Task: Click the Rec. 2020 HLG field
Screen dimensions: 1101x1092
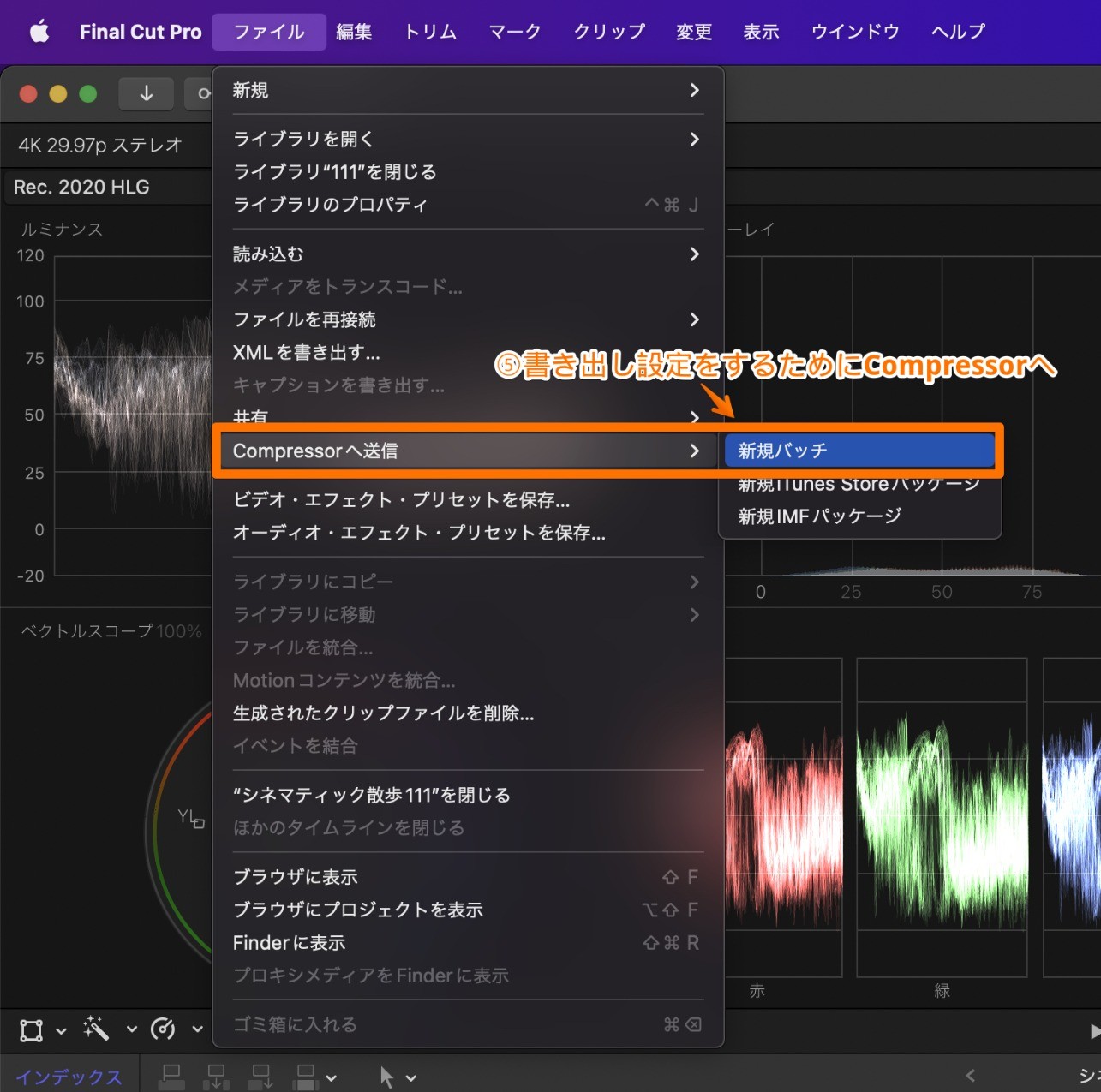Action: click(106, 187)
